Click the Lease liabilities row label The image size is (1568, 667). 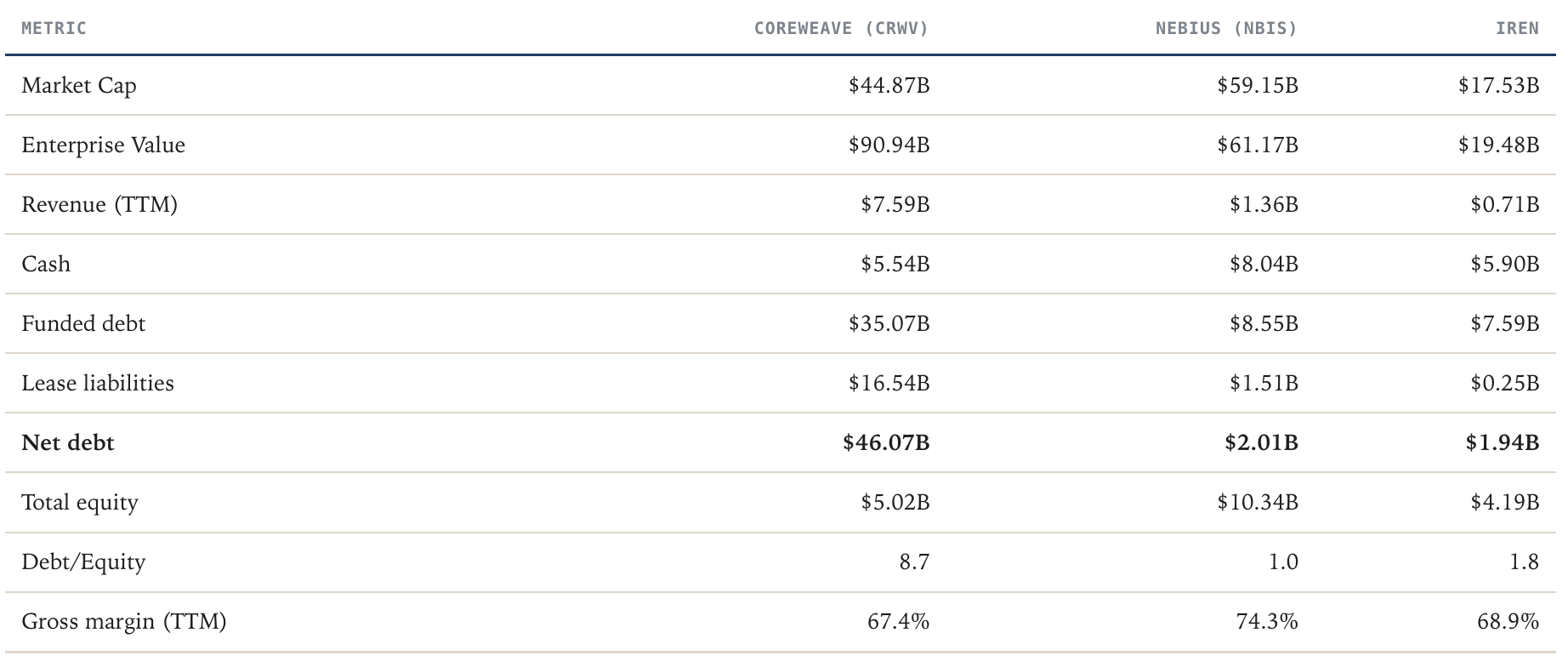[x=98, y=383]
